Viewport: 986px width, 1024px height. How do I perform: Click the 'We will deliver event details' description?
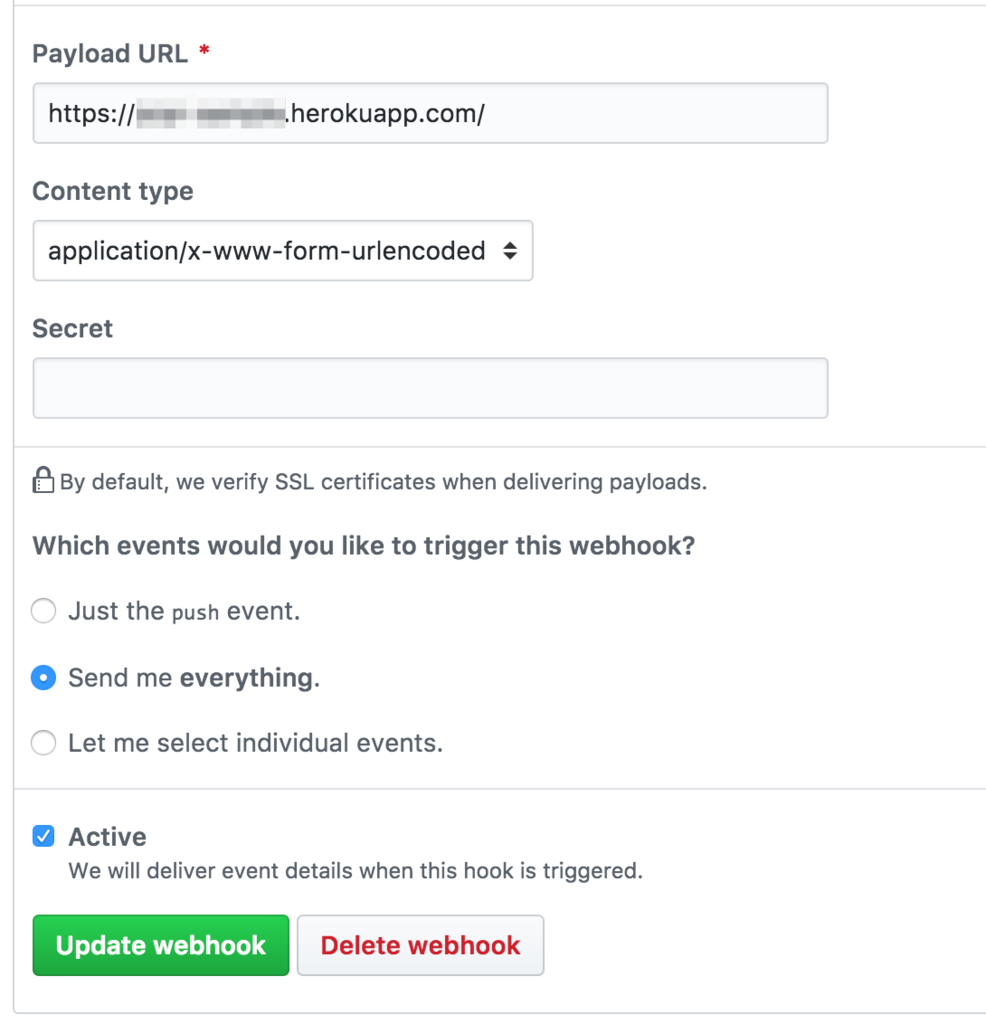point(355,870)
